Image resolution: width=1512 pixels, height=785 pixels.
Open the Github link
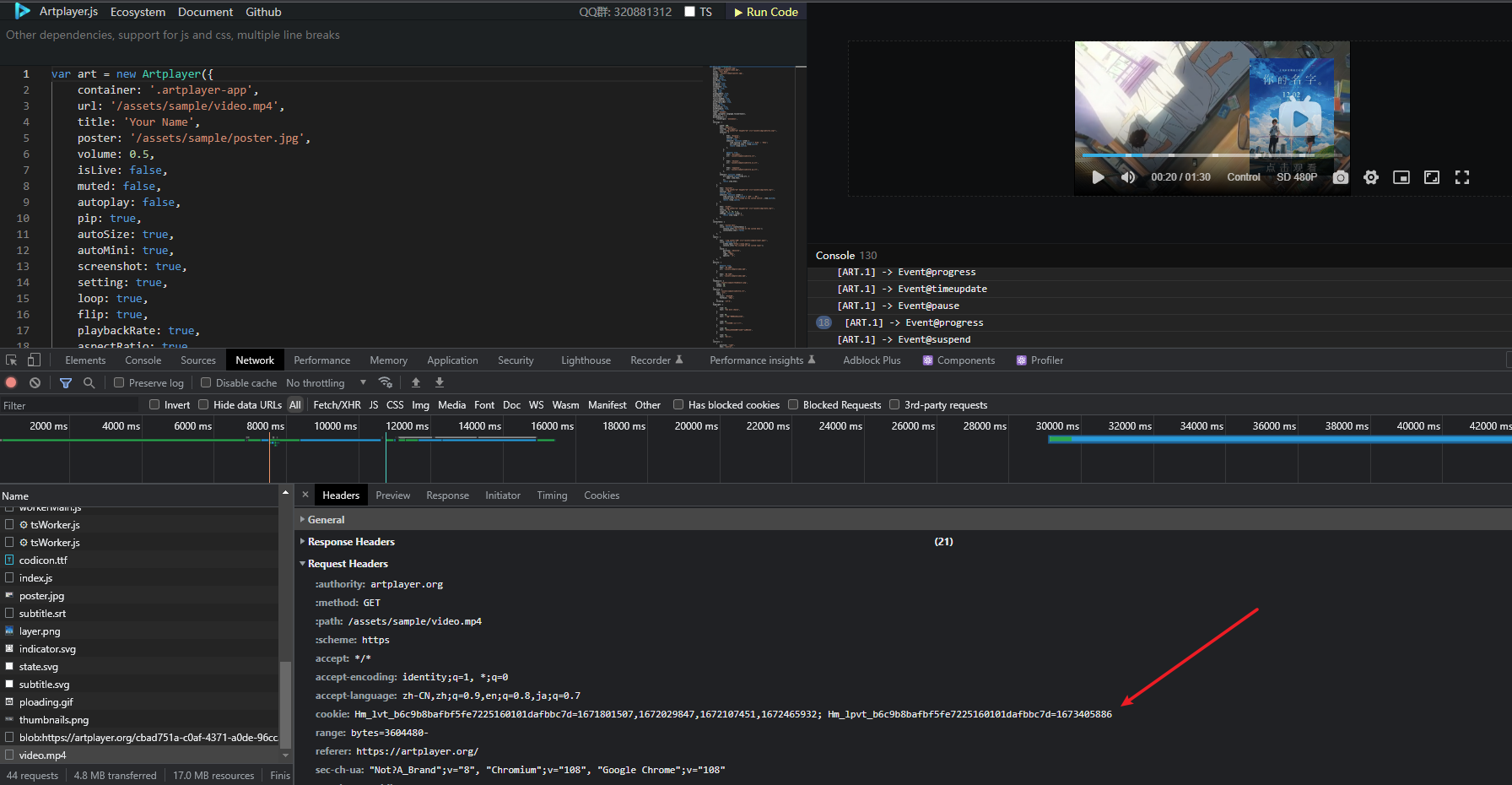click(x=262, y=11)
